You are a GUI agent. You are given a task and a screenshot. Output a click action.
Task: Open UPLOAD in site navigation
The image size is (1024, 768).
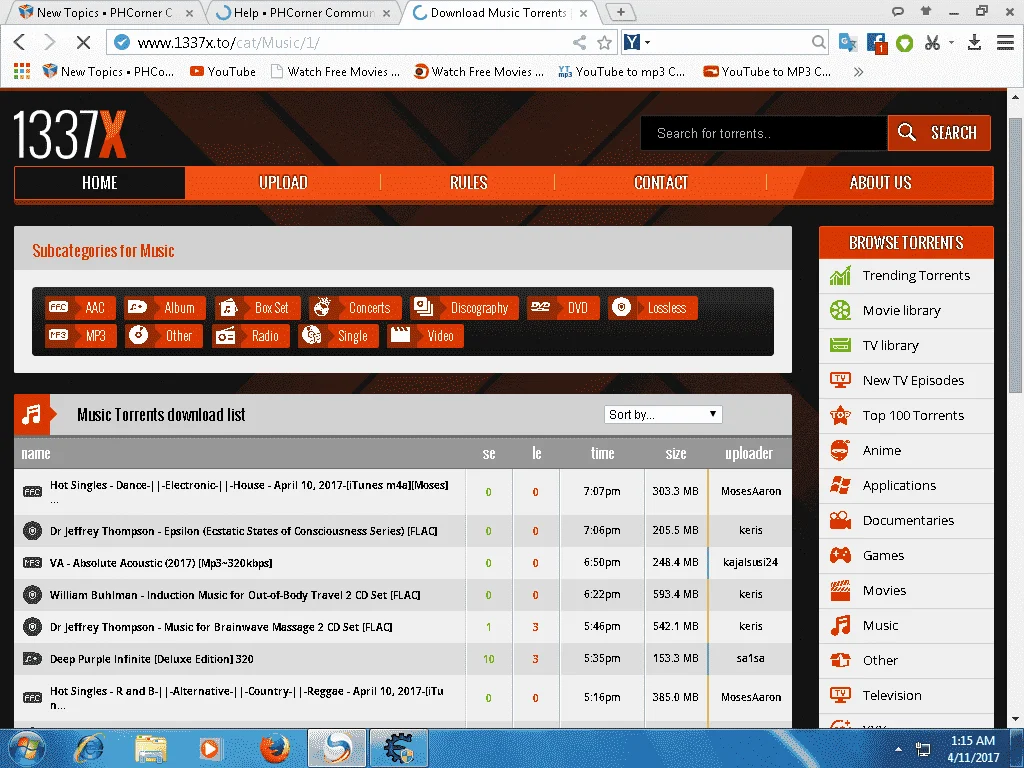(283, 183)
